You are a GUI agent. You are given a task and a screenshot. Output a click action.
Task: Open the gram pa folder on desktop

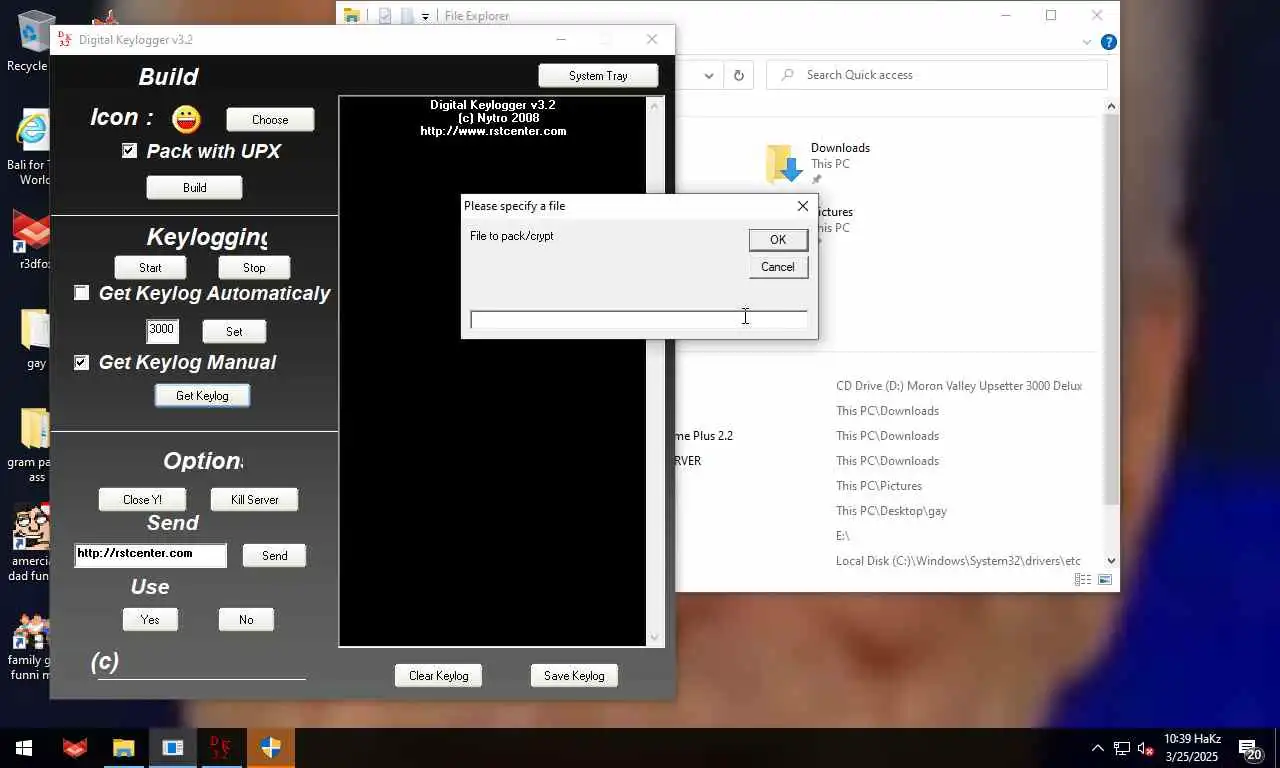coord(32,445)
